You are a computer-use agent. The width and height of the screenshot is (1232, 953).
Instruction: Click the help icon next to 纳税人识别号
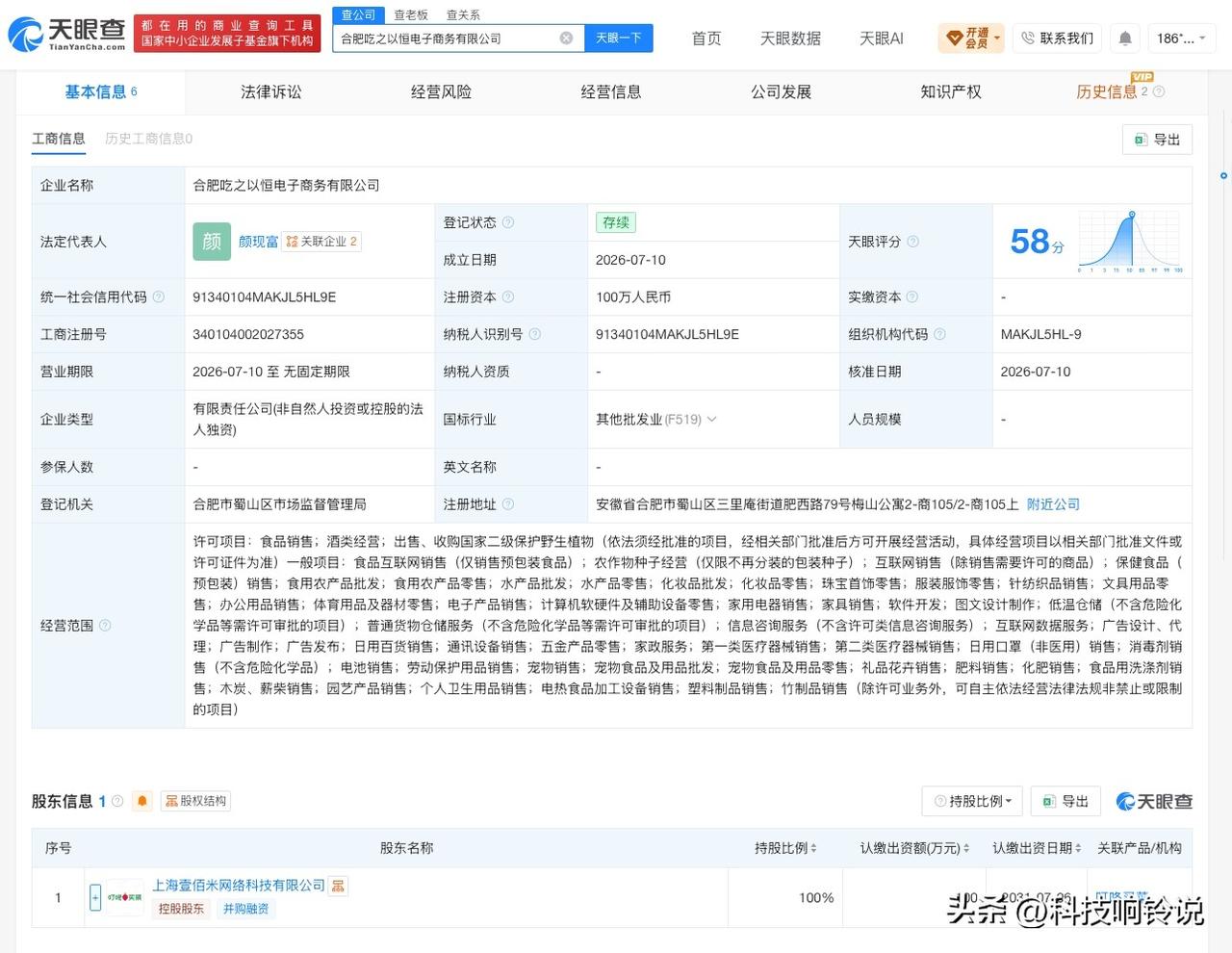click(535, 334)
